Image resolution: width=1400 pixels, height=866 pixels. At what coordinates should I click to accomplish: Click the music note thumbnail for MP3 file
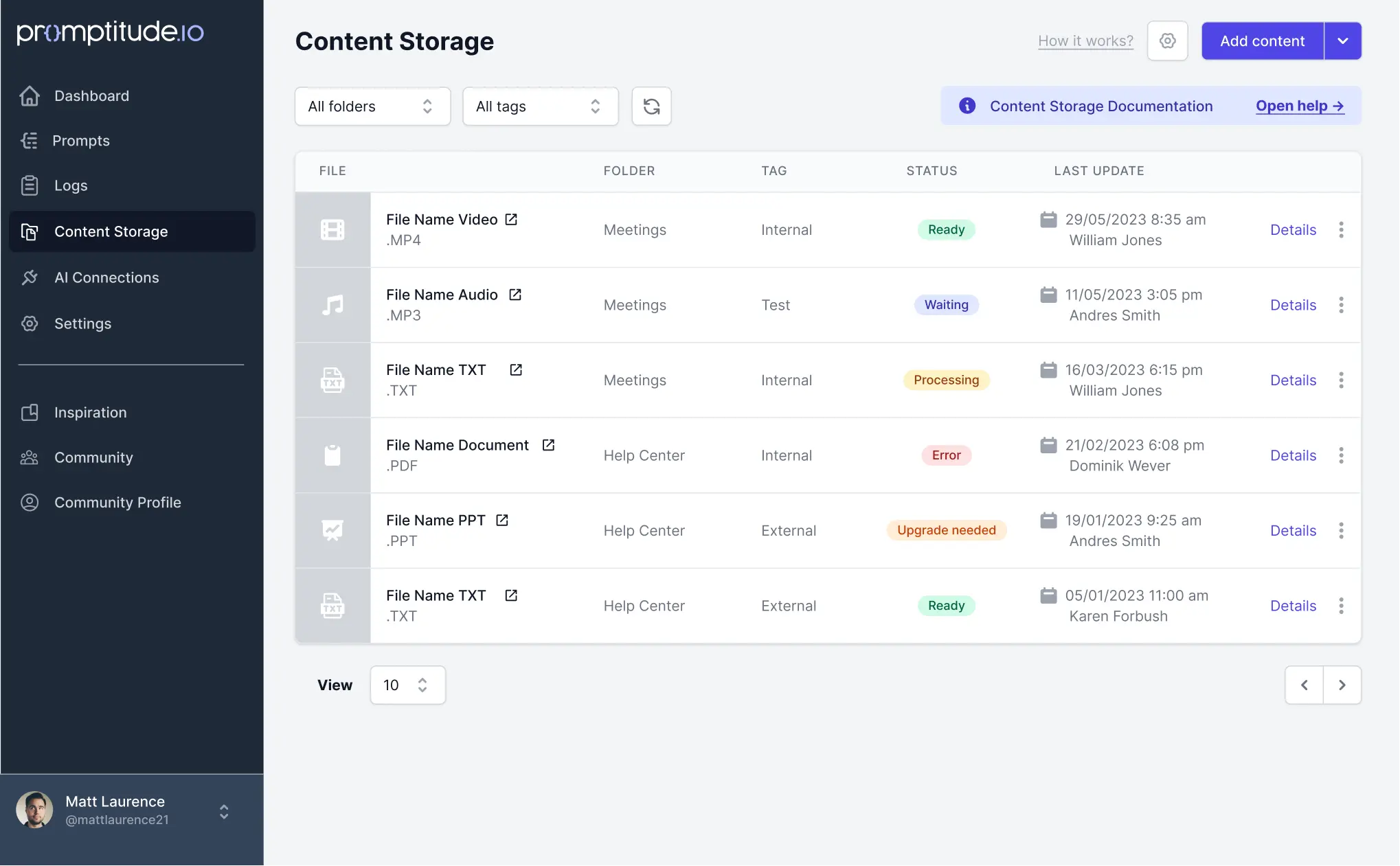[332, 305]
